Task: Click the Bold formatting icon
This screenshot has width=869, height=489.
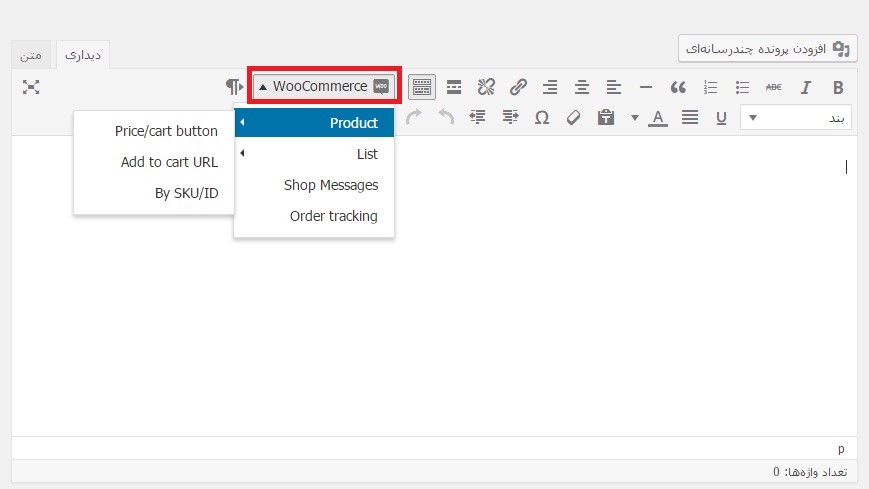Action: tap(838, 87)
